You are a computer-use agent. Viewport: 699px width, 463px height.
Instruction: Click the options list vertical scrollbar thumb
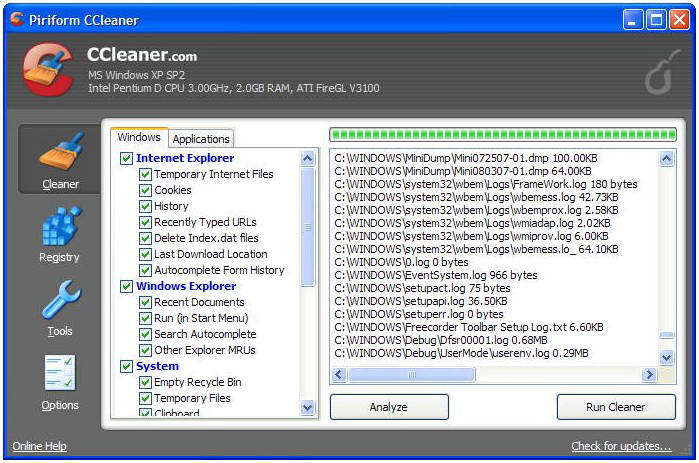(x=308, y=227)
